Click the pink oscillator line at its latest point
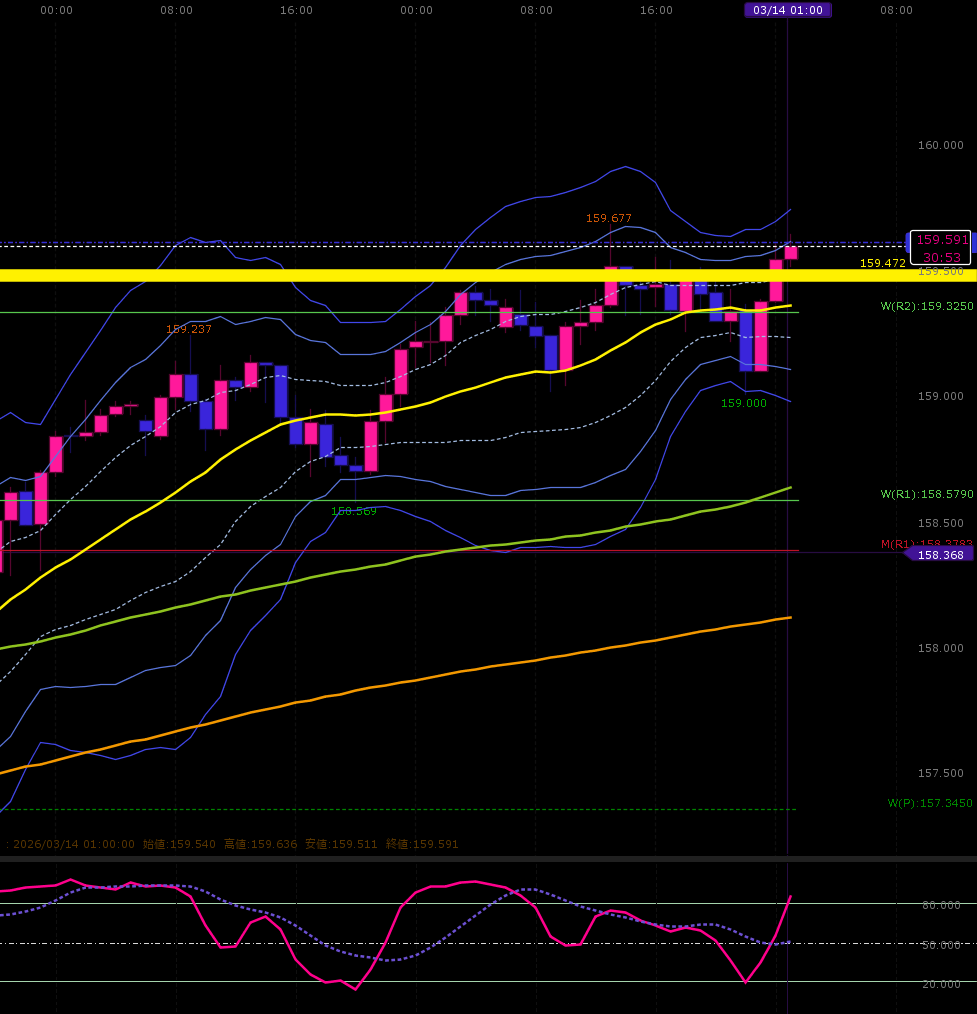 click(790, 897)
